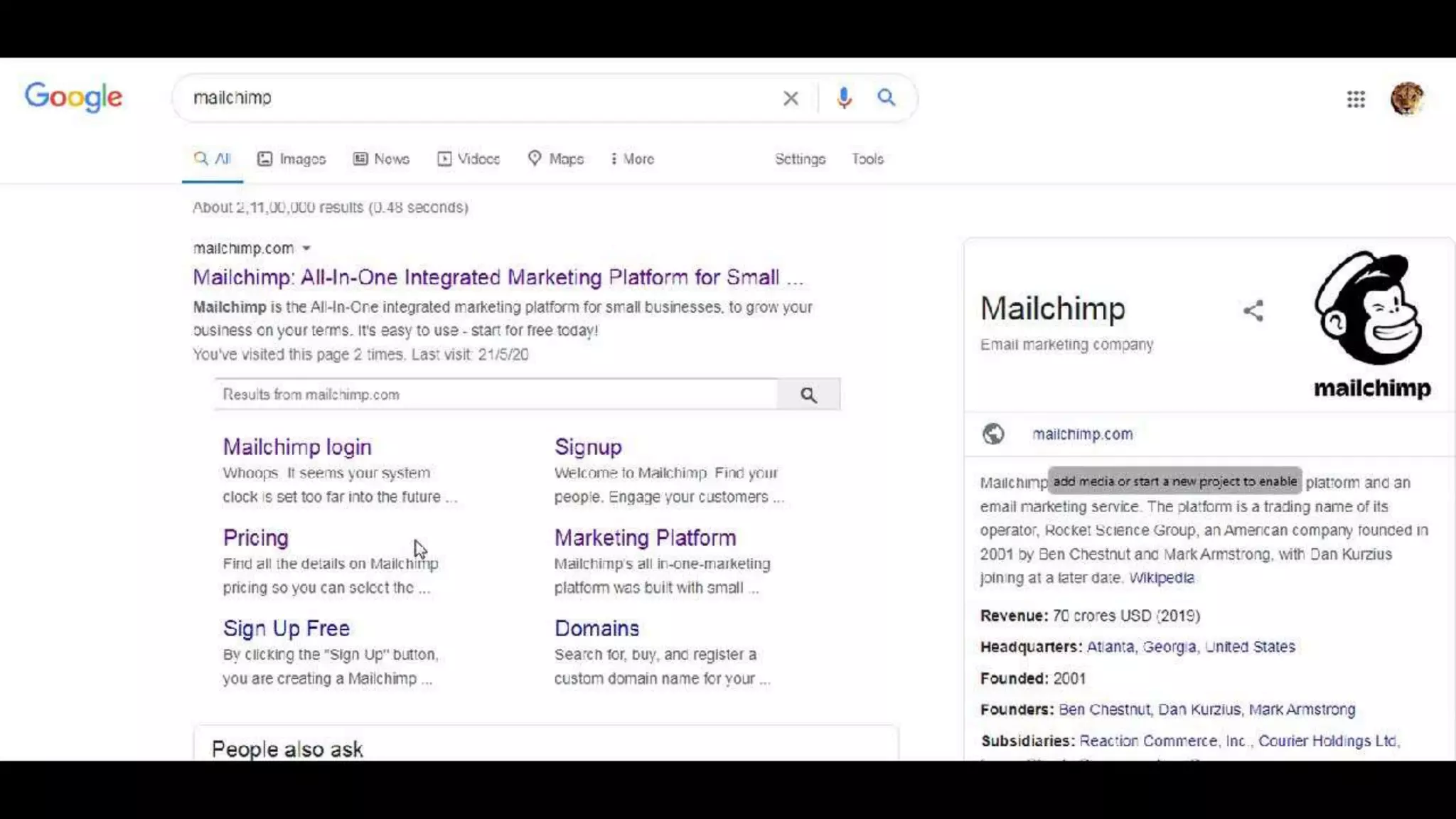The image size is (1456, 819).
Task: Open mailchimp.com link in the knowledge panel
Action: [x=1082, y=434]
